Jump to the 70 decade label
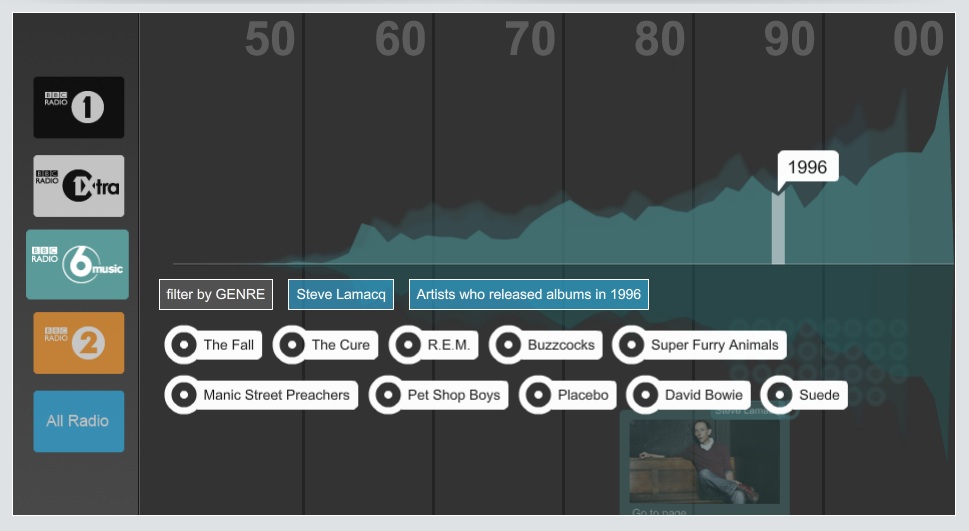Screen dimensions: 969x531 [530, 40]
